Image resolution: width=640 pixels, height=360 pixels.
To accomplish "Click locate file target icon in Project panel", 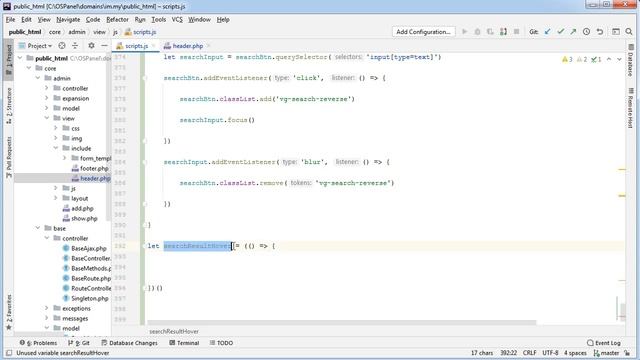I will [62, 46].
